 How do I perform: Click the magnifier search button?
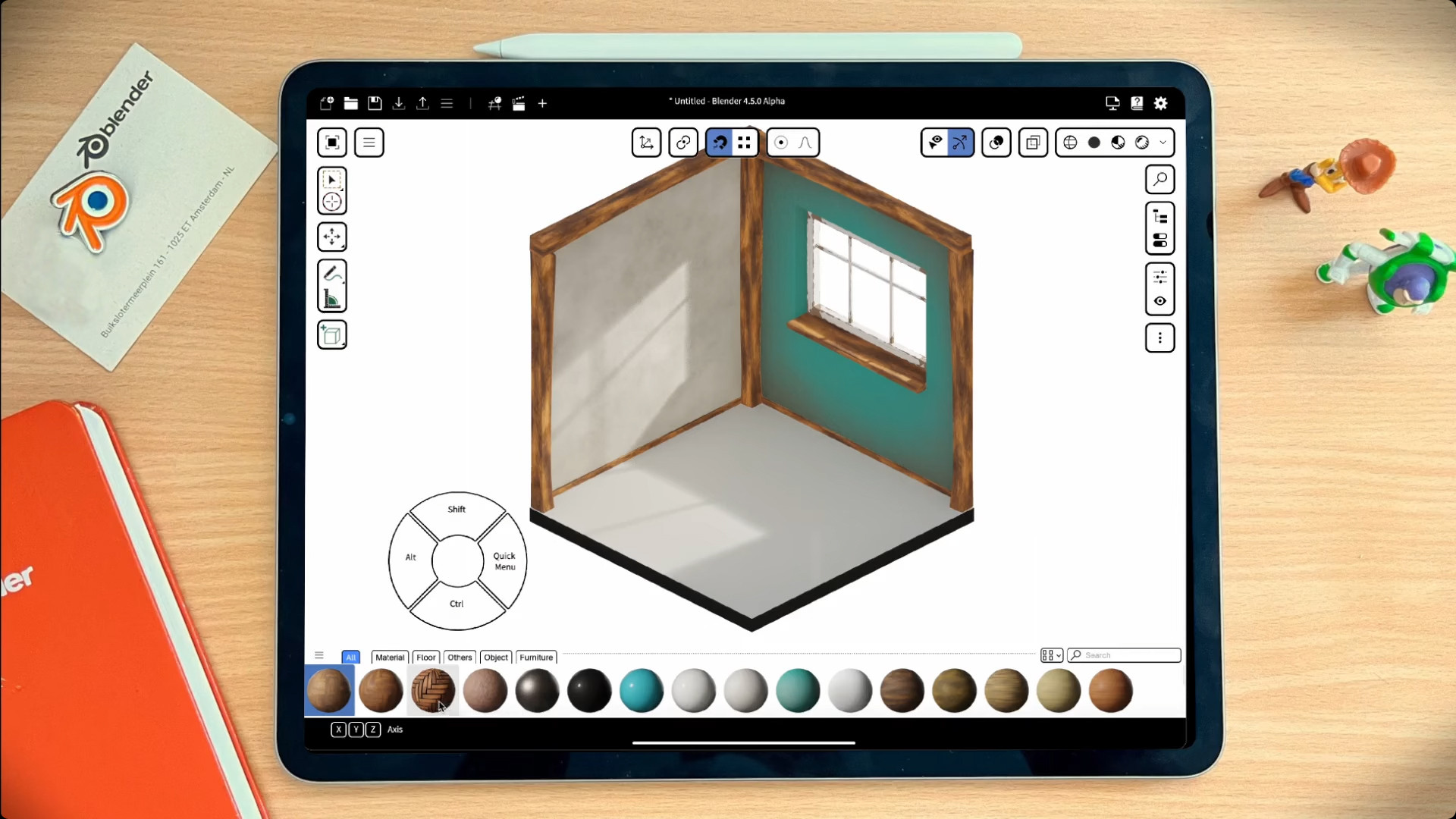(x=1160, y=180)
